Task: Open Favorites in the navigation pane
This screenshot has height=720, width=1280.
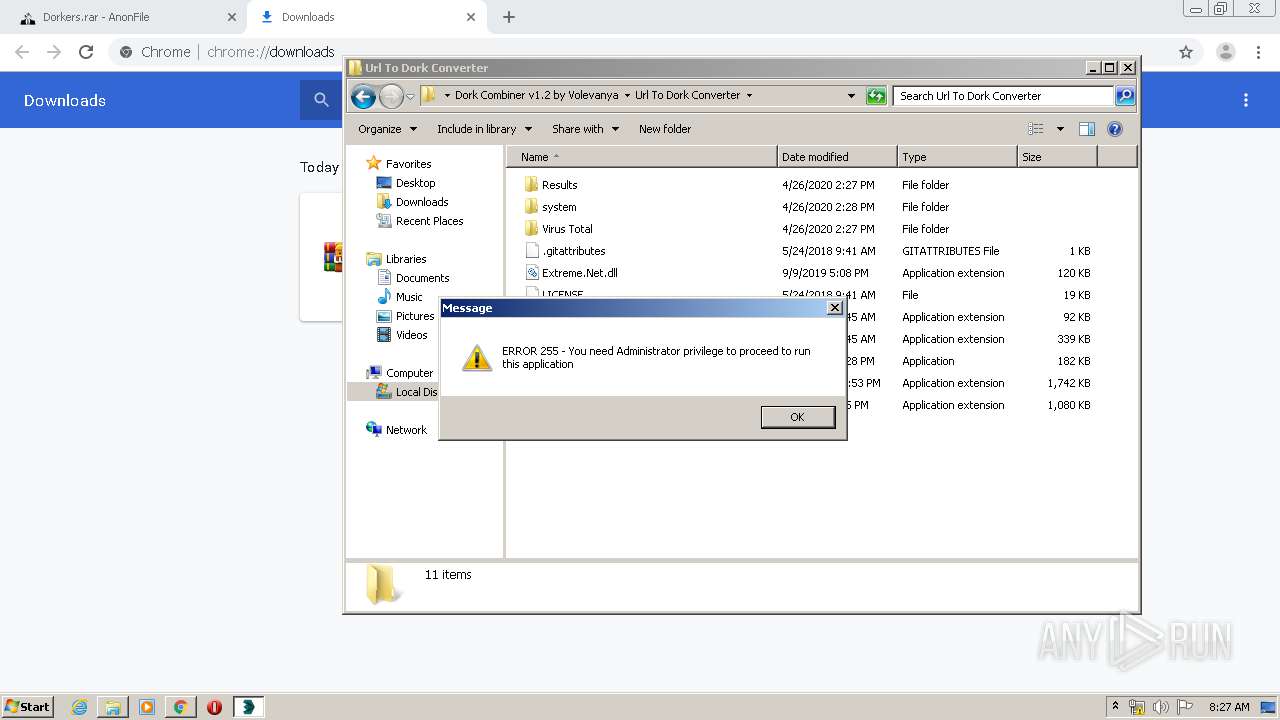Action: [x=399, y=164]
